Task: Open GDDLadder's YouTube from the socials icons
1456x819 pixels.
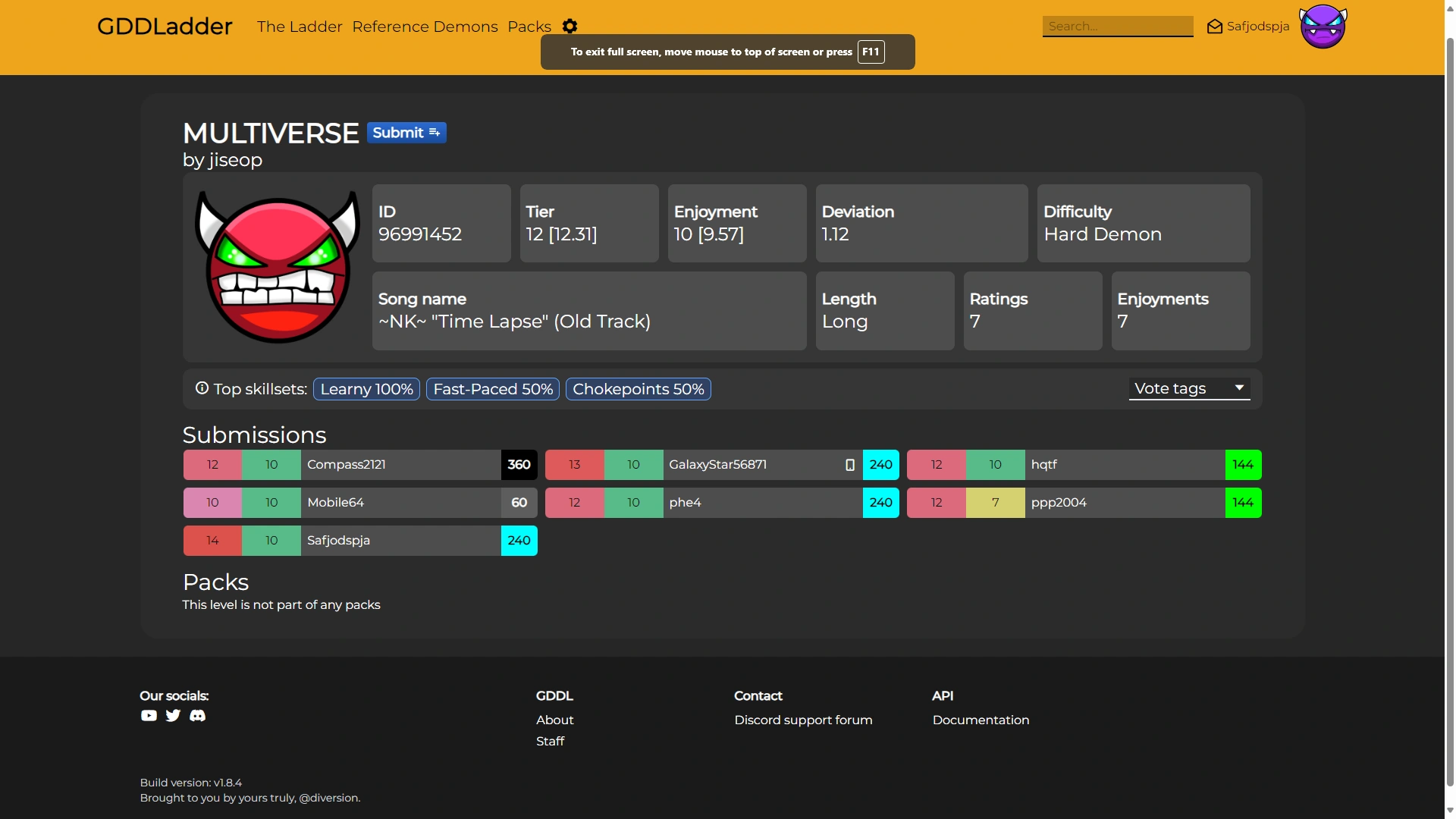Action: [148, 715]
